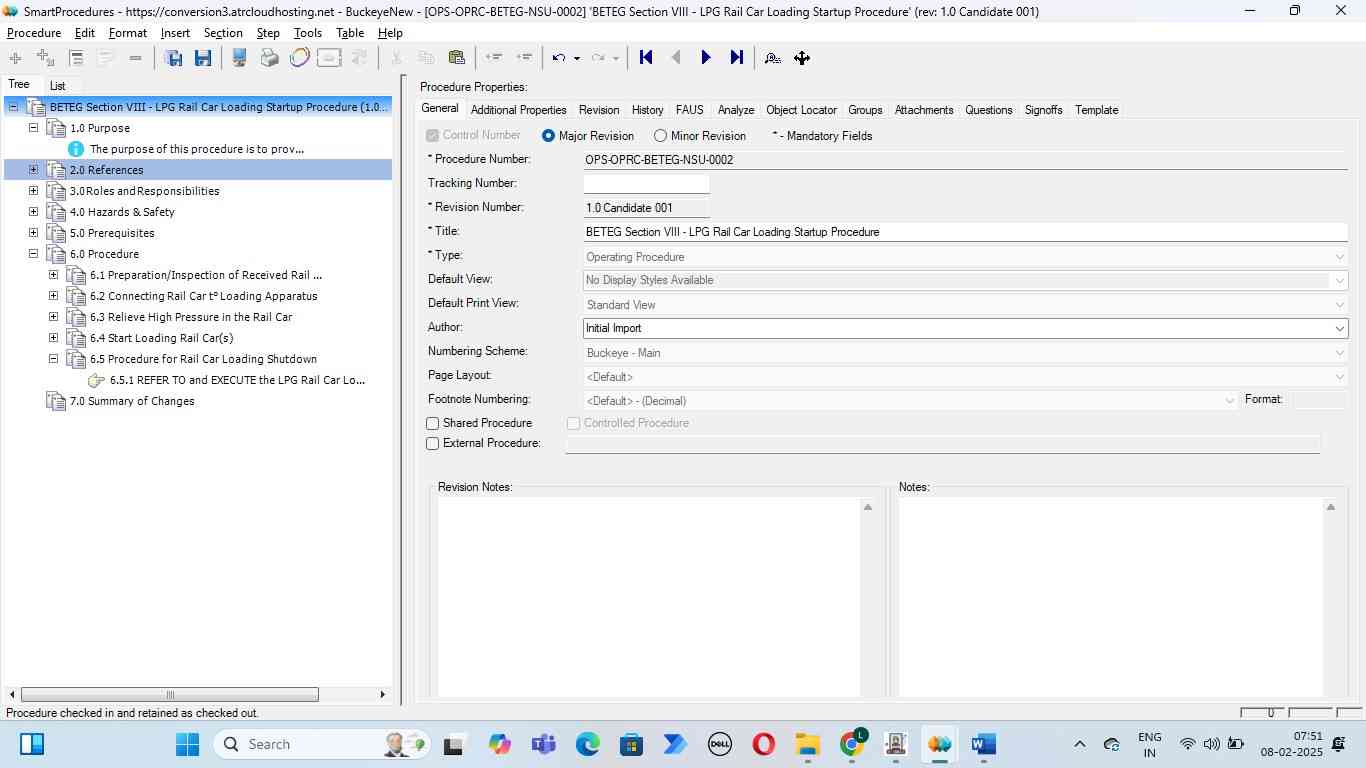Collapse the 1.0 Purpose tree node
1366x768 pixels.
click(33, 128)
